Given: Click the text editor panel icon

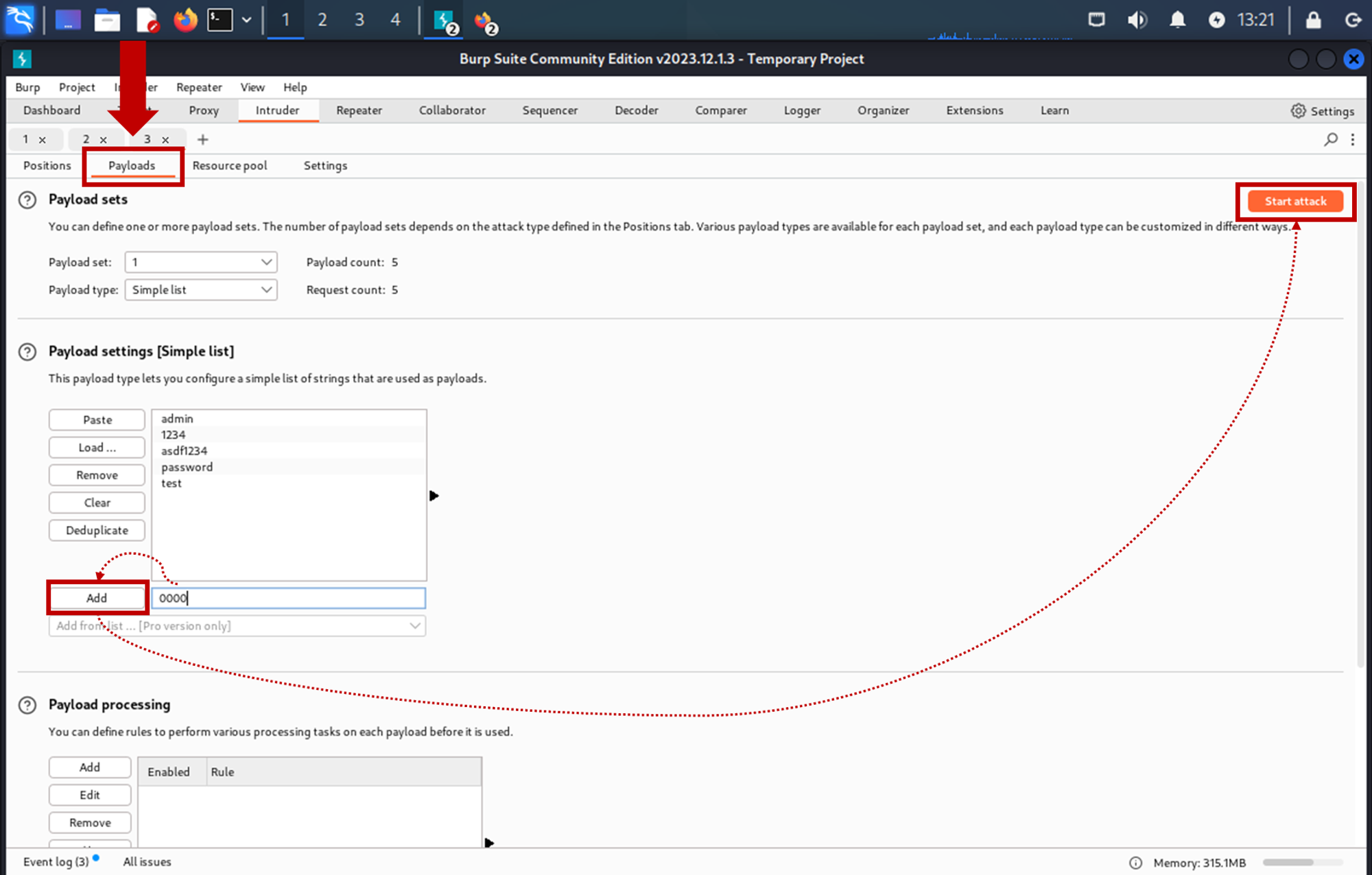Looking at the screenshot, I should click(x=147, y=20).
